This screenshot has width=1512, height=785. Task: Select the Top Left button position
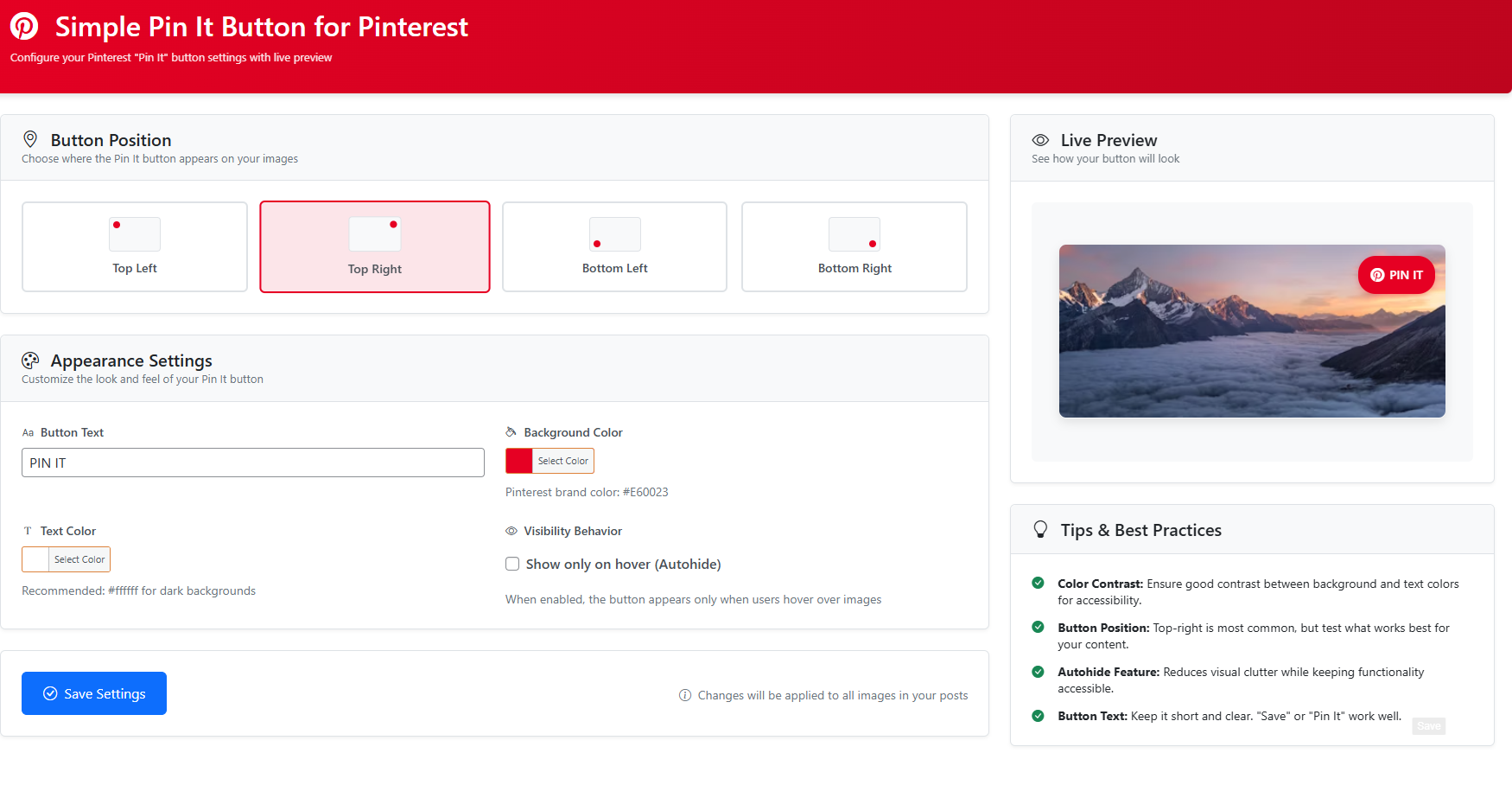pyautogui.click(x=135, y=246)
